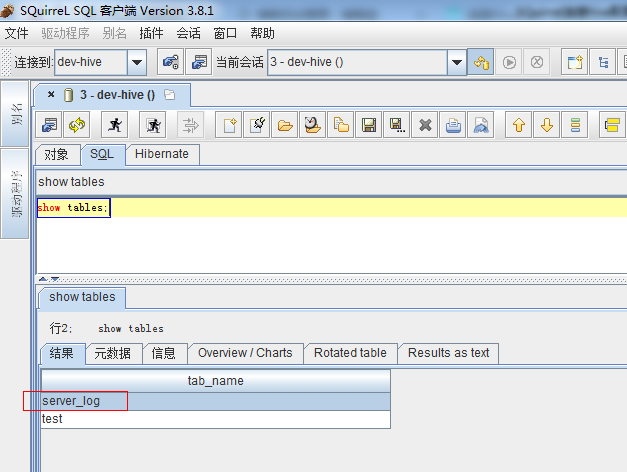Open the 会话 menu
Screen dimensions: 627x472
click(188, 33)
